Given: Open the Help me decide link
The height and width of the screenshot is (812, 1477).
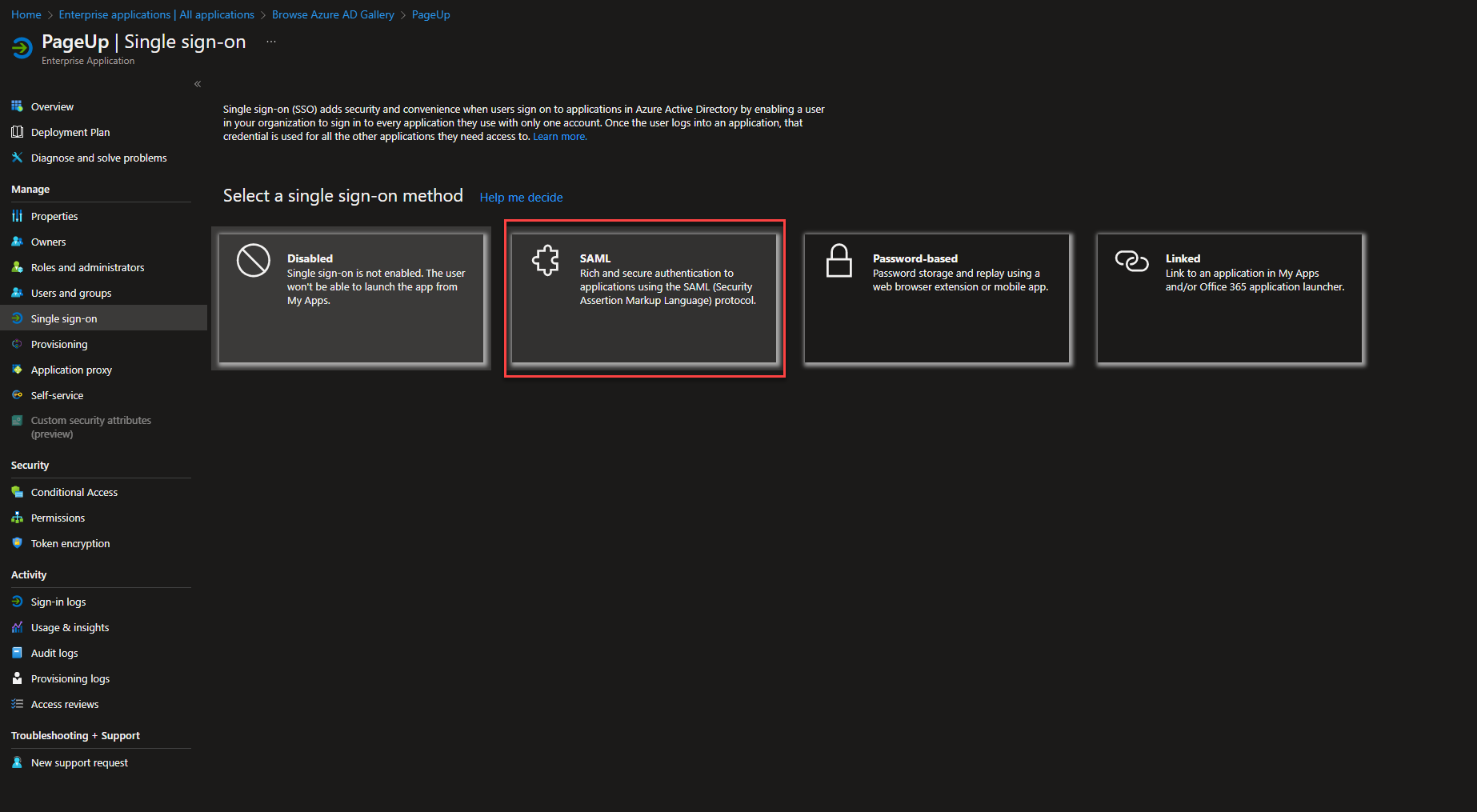Looking at the screenshot, I should (x=521, y=198).
